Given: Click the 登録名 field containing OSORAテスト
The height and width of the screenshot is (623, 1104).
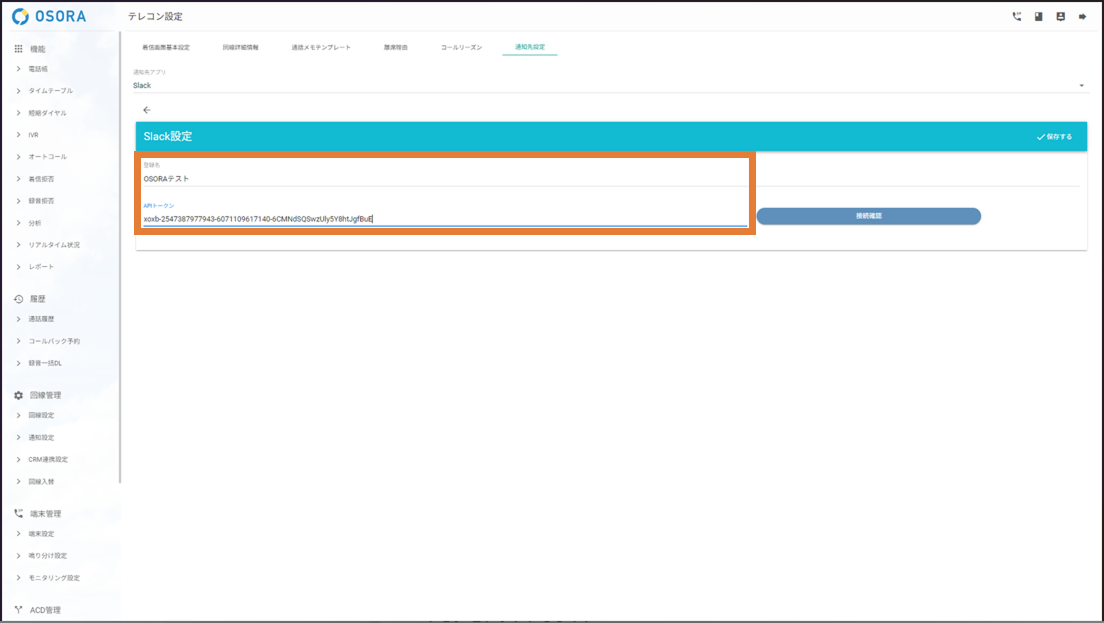Looking at the screenshot, I should click(x=444, y=178).
